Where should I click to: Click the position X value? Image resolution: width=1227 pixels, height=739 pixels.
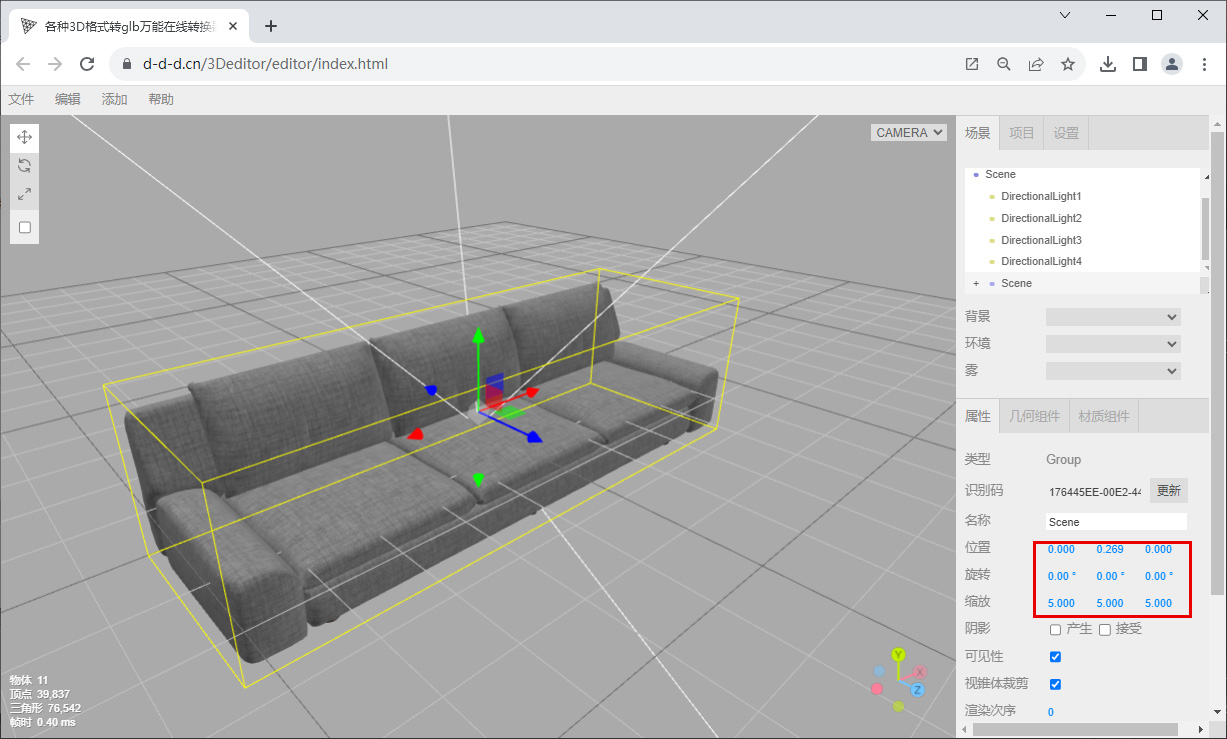1061,549
